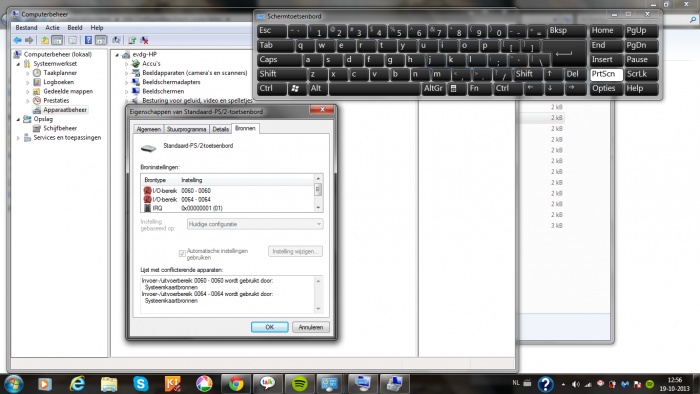The height and width of the screenshot is (394, 700).
Task: Switch to the Stuurprogramma tab
Action: click(x=186, y=129)
